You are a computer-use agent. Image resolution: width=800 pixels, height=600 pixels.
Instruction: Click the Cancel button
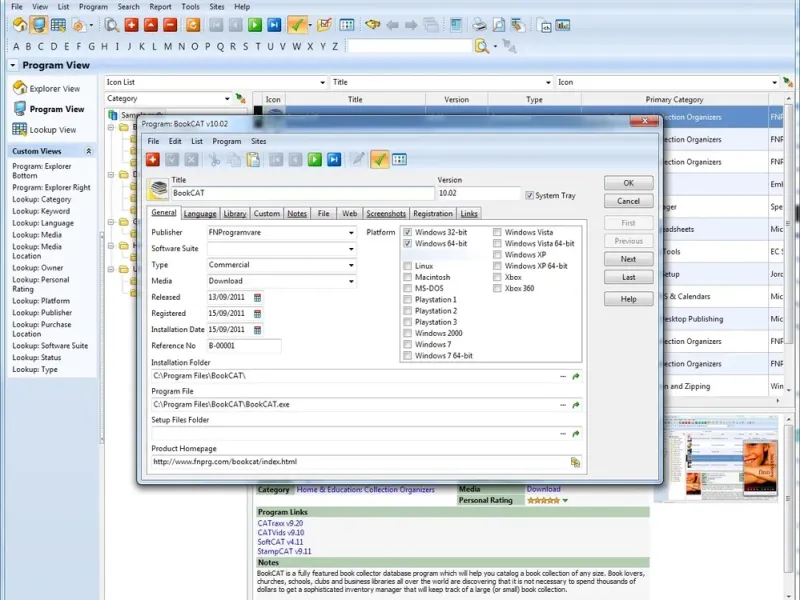629,201
